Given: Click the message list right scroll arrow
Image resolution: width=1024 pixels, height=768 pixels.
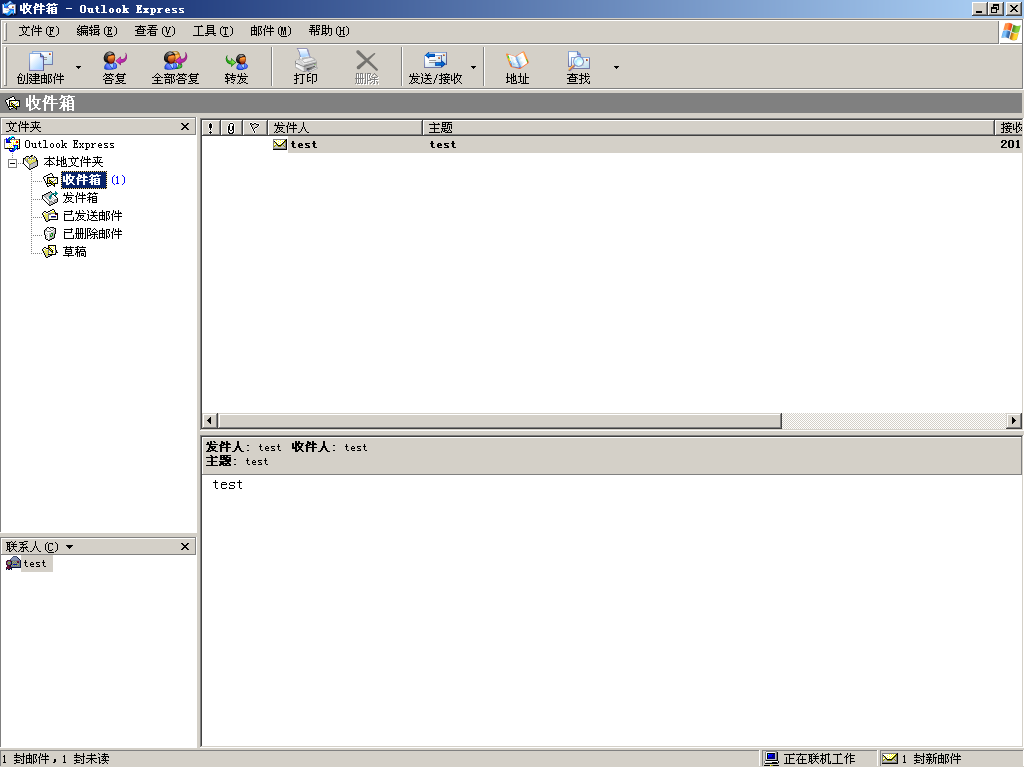Looking at the screenshot, I should (x=1014, y=421).
